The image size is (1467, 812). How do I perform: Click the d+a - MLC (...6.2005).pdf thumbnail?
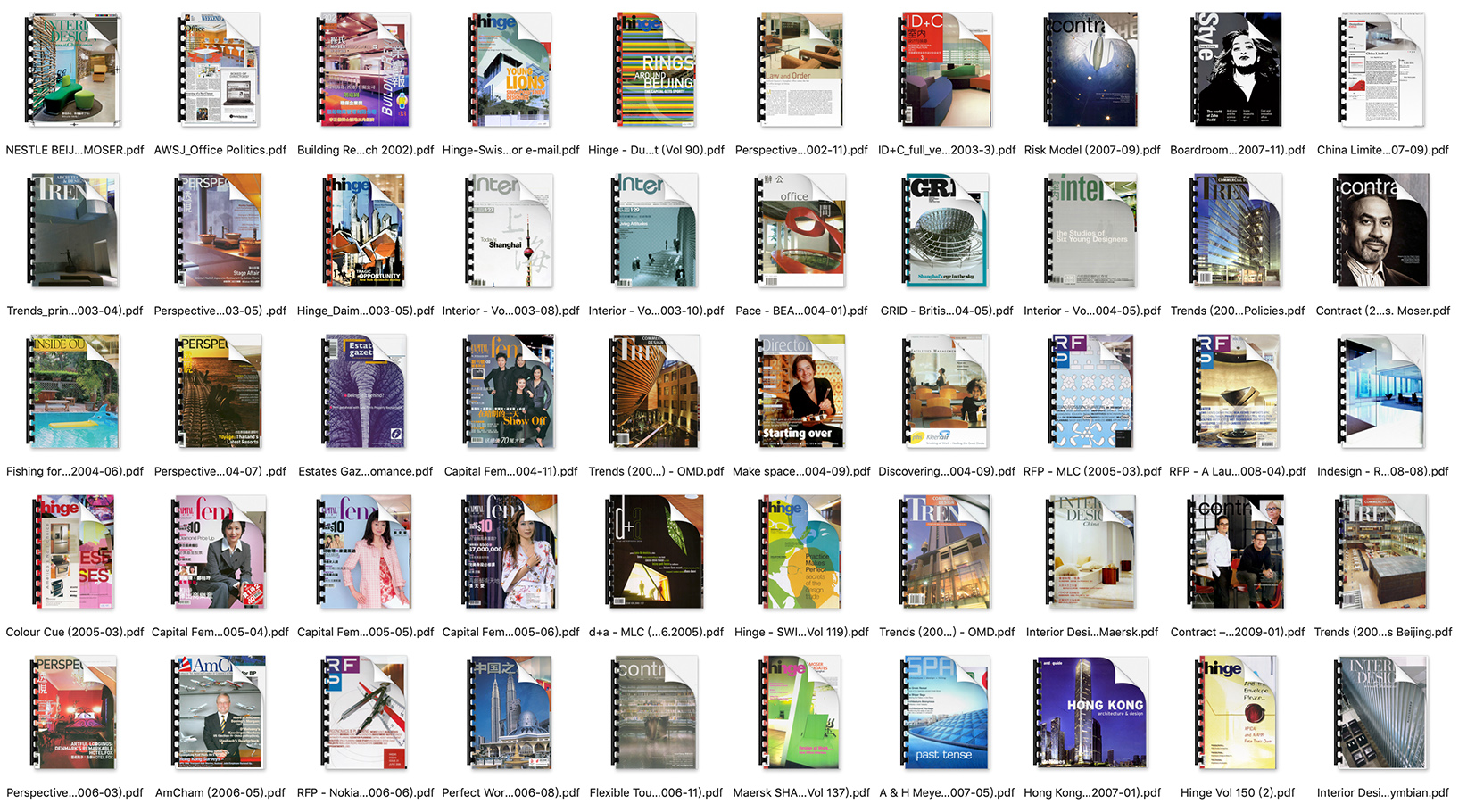(x=656, y=551)
